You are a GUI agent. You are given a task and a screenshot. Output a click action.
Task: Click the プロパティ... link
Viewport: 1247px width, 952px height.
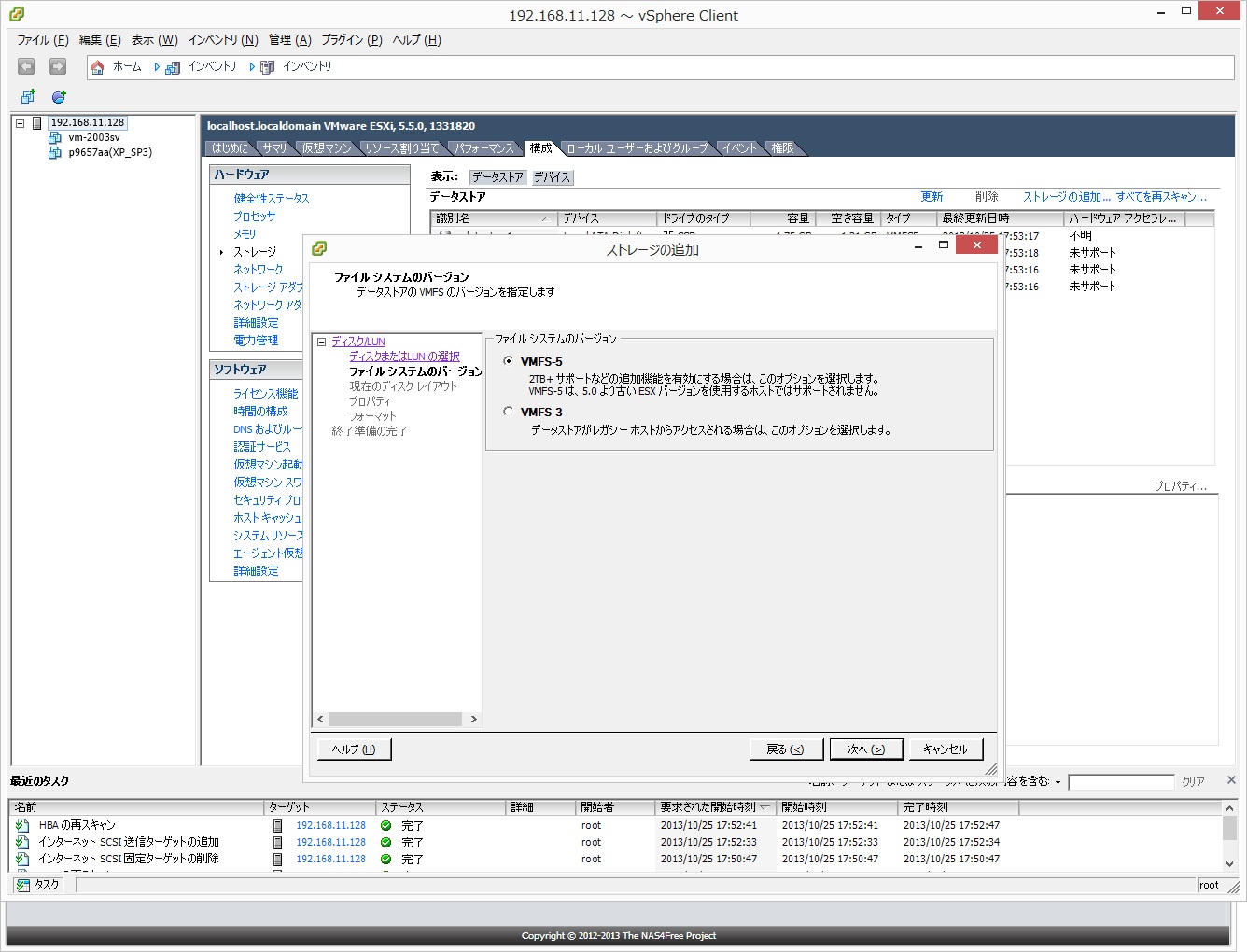pyautogui.click(x=1180, y=486)
